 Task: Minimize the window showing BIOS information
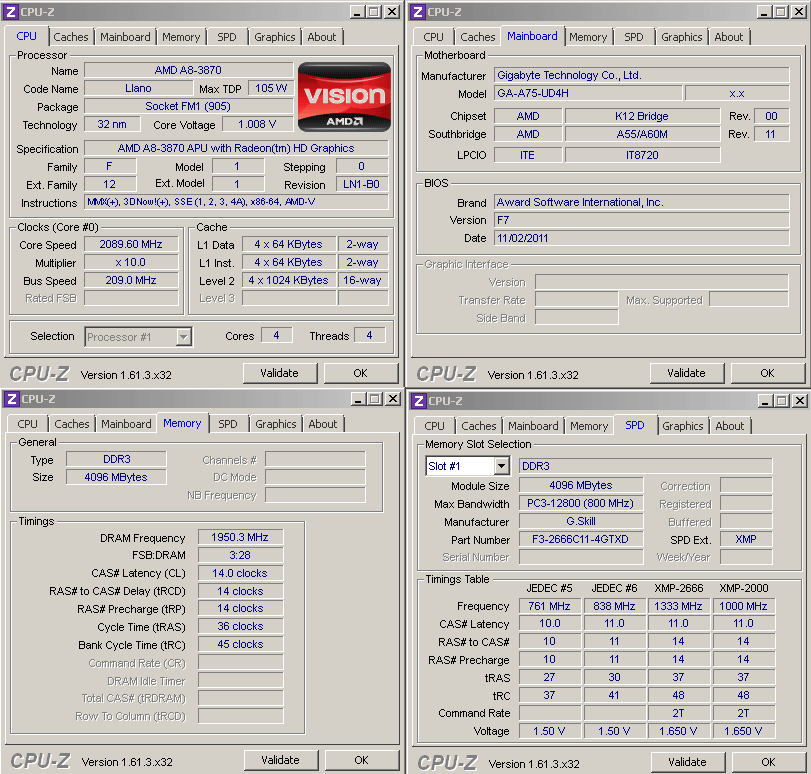pos(762,12)
